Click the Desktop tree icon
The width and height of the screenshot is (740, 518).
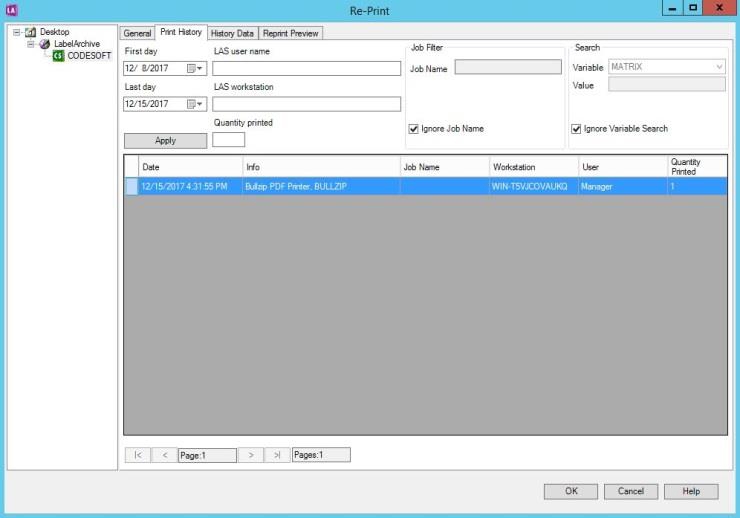[31, 32]
